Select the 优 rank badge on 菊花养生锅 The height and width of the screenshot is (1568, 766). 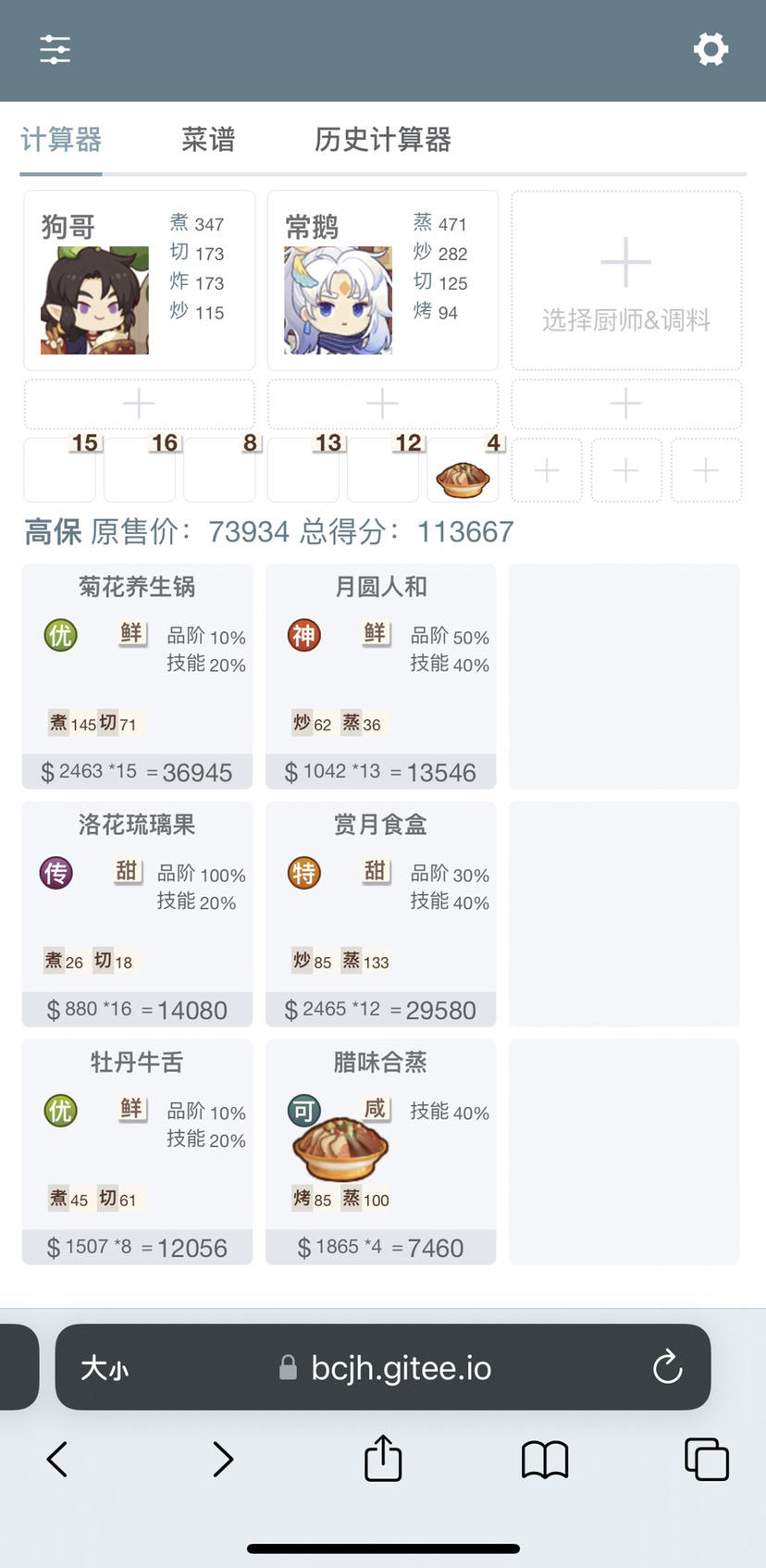[60, 635]
